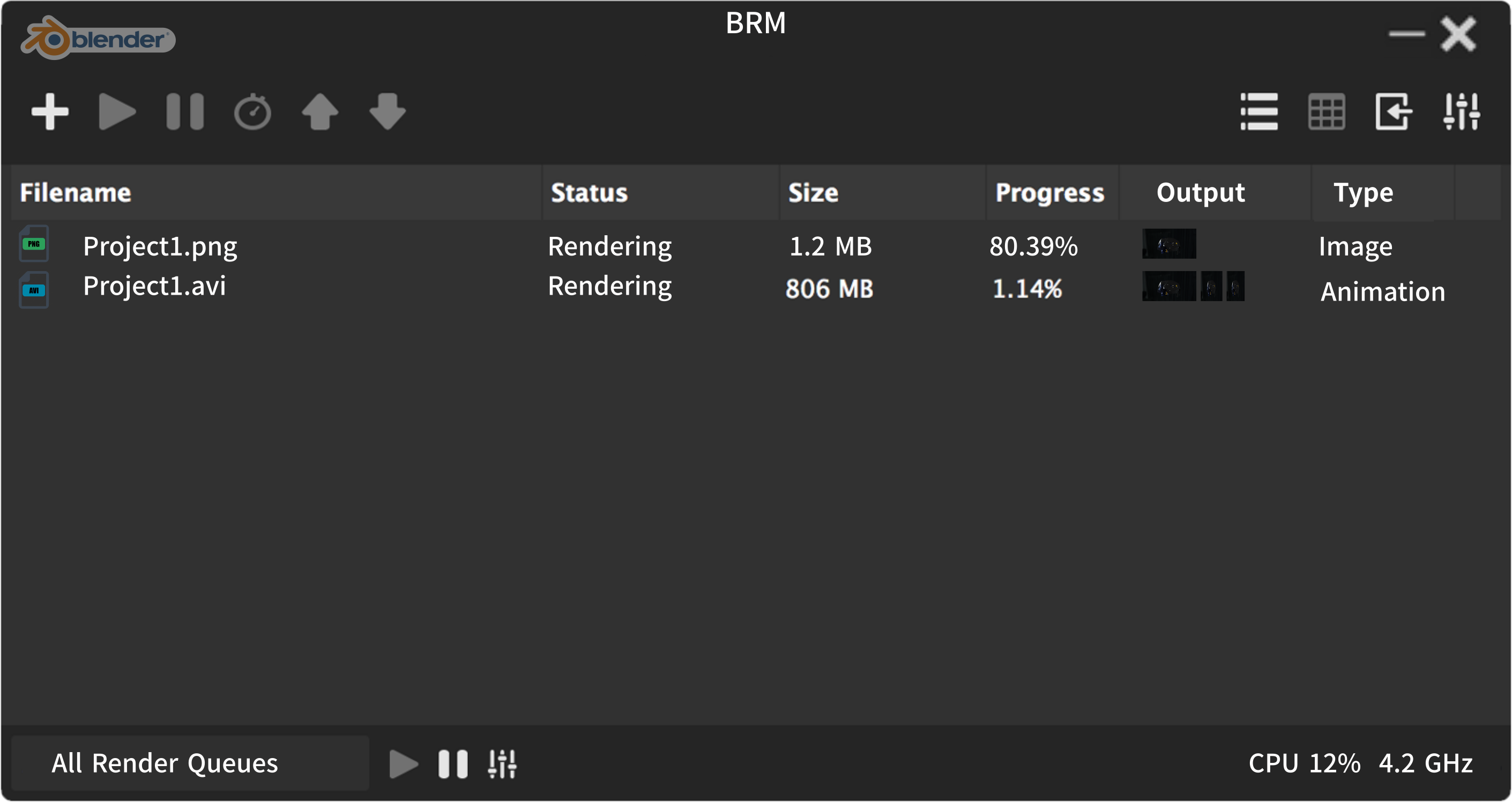Open the stopwatch timer icon
The image size is (1512, 802).
click(x=252, y=111)
